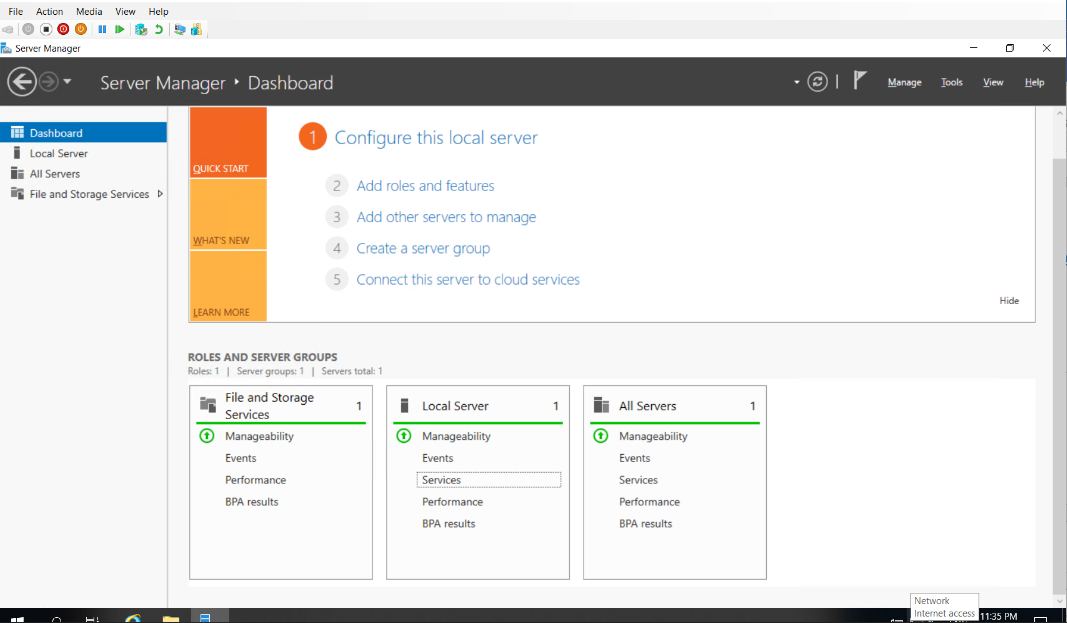This screenshot has width=1067, height=623.
Task: Click Services in the All Servers tile
Action: 638,480
